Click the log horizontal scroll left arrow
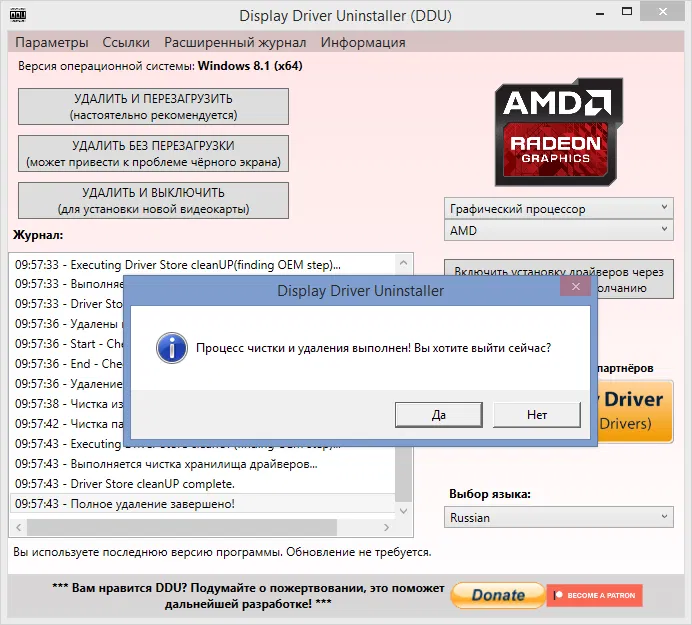The width and height of the screenshot is (692, 625). 19,527
